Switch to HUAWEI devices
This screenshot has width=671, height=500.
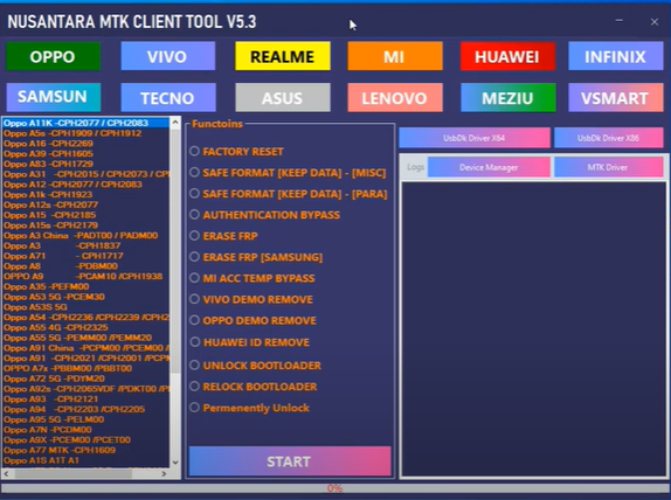pyautogui.click(x=508, y=56)
